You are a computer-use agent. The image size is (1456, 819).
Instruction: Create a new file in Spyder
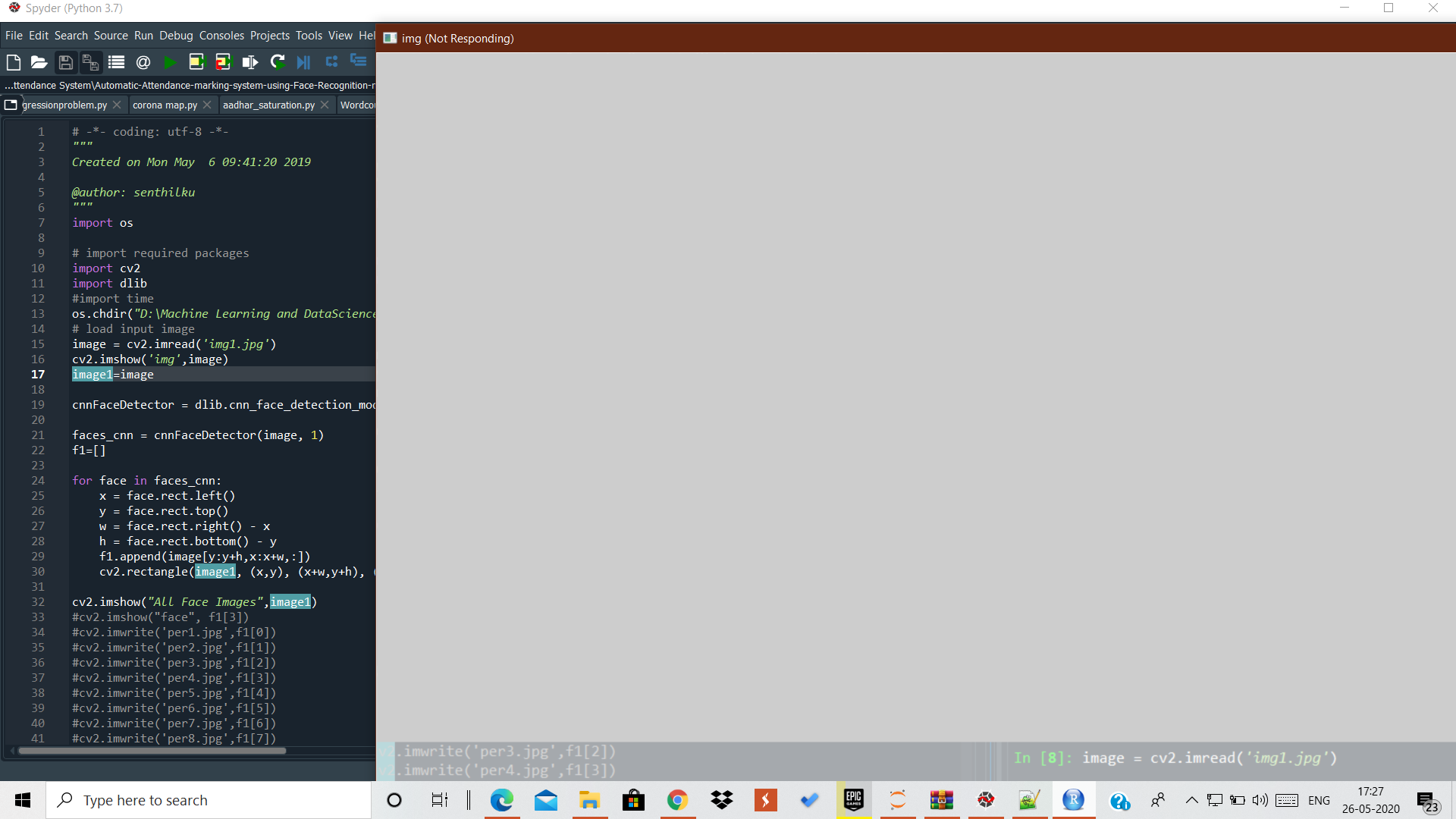click(x=13, y=62)
